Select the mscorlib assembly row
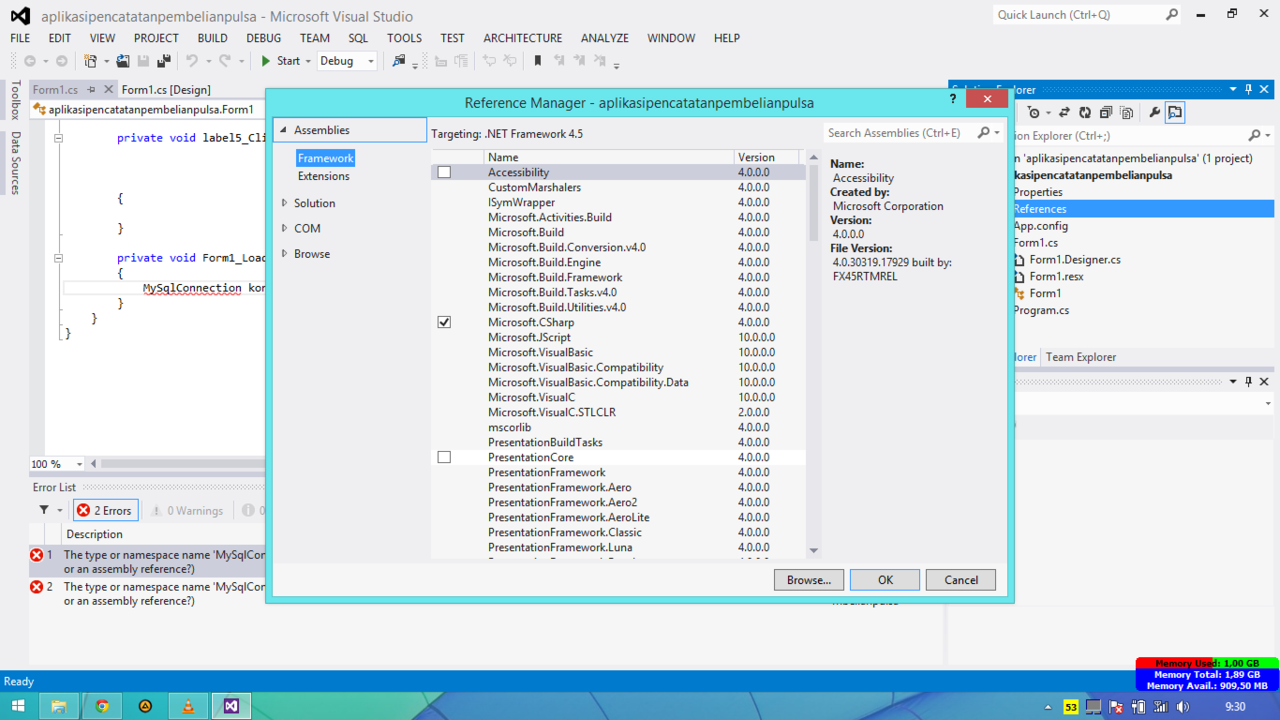 [618, 427]
